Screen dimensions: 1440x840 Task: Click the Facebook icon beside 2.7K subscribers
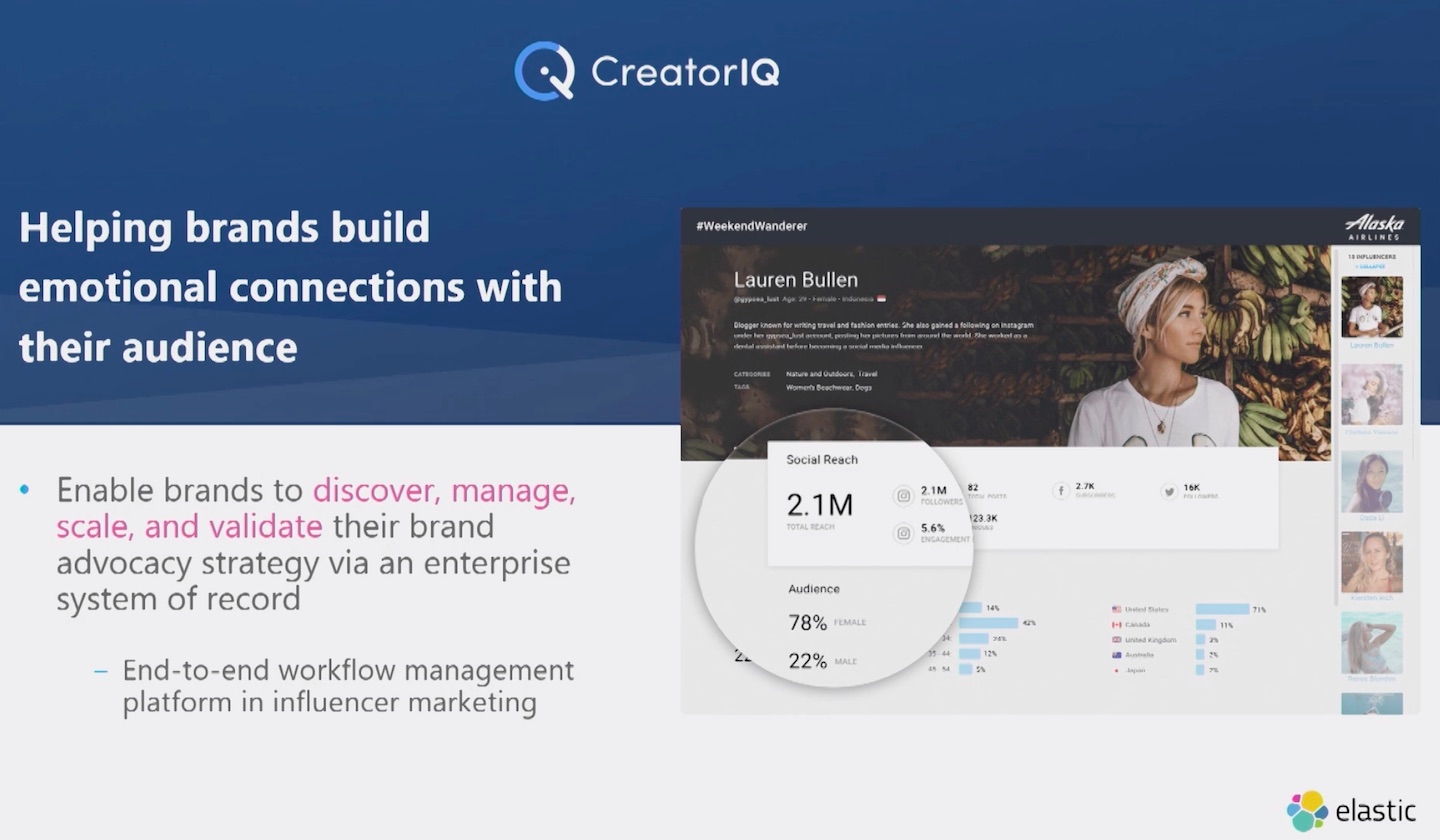pyautogui.click(x=1061, y=491)
